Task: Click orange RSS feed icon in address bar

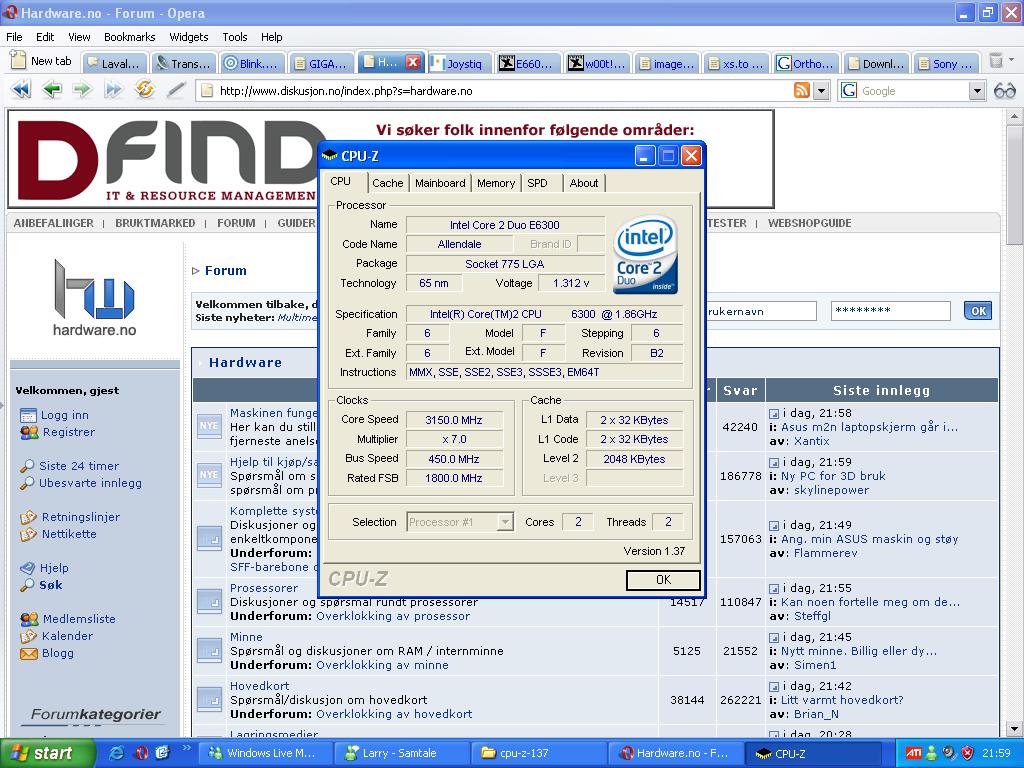Action: pyautogui.click(x=801, y=90)
